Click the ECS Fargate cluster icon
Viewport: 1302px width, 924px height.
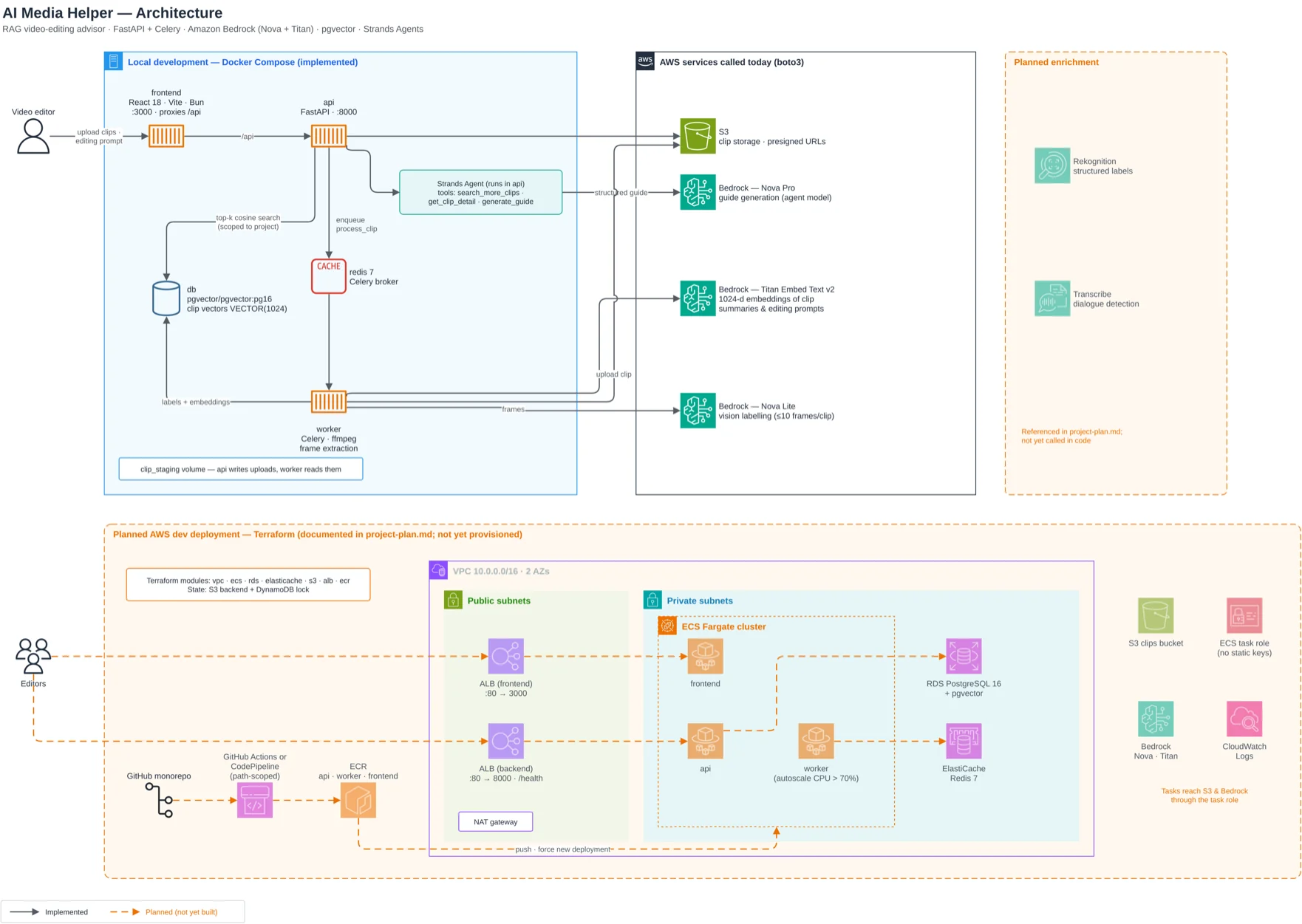667,626
